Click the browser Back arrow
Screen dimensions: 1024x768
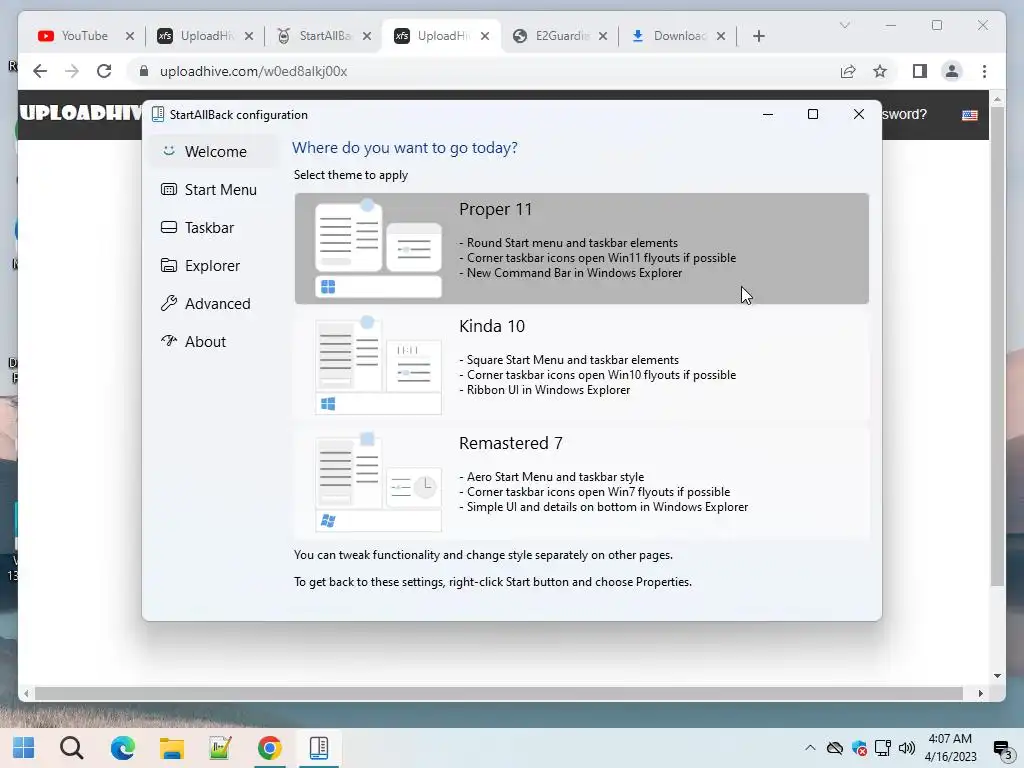[40, 71]
